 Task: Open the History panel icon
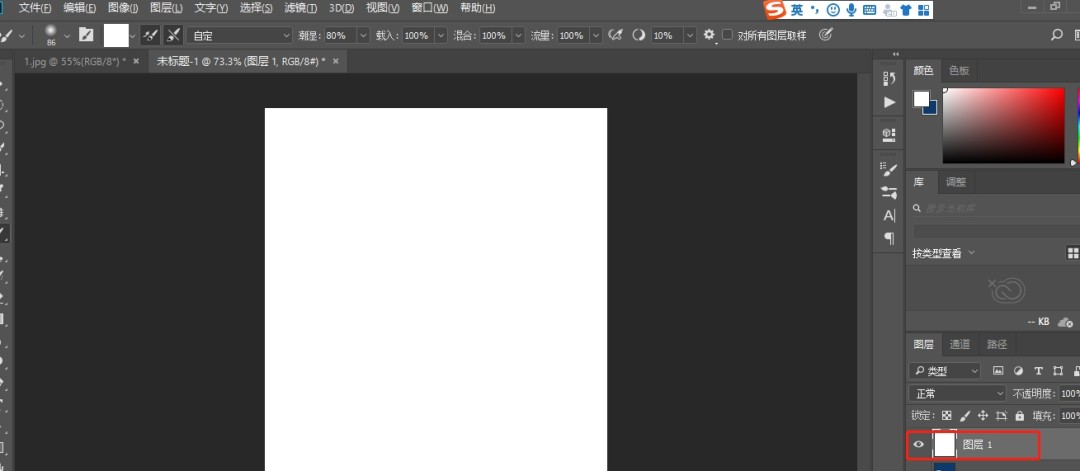[889, 78]
